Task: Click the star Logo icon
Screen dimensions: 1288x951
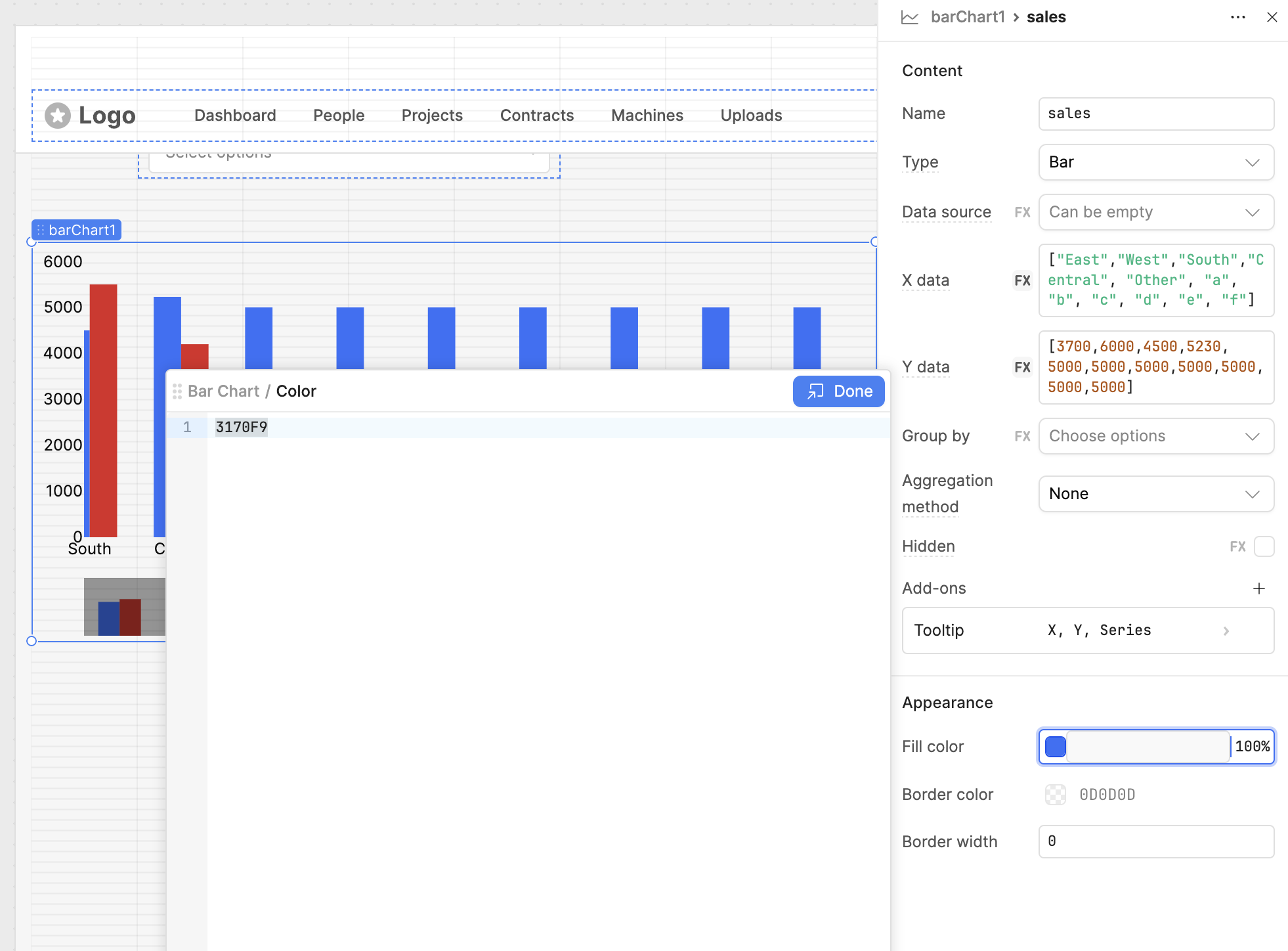Action: (58, 116)
